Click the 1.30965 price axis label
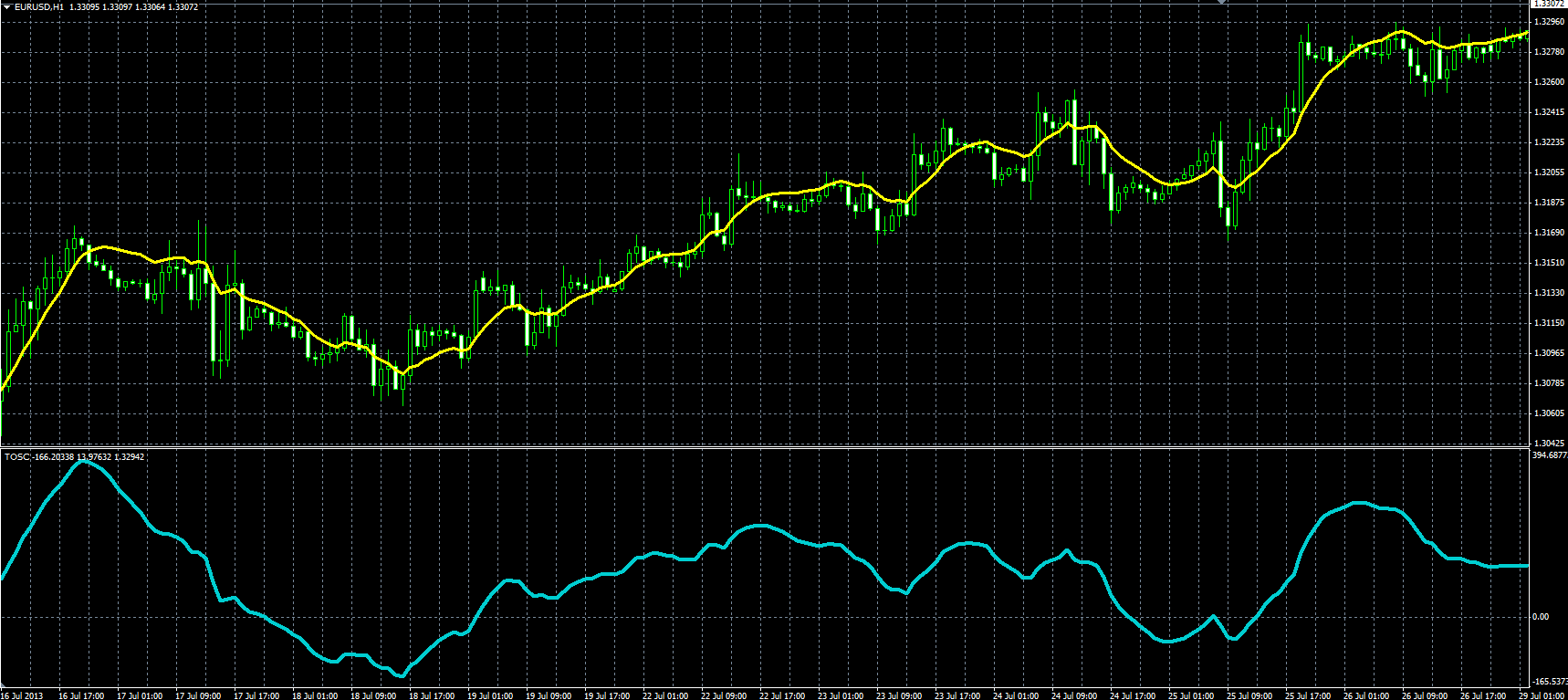This screenshot has width=1568, height=700. (x=1548, y=353)
